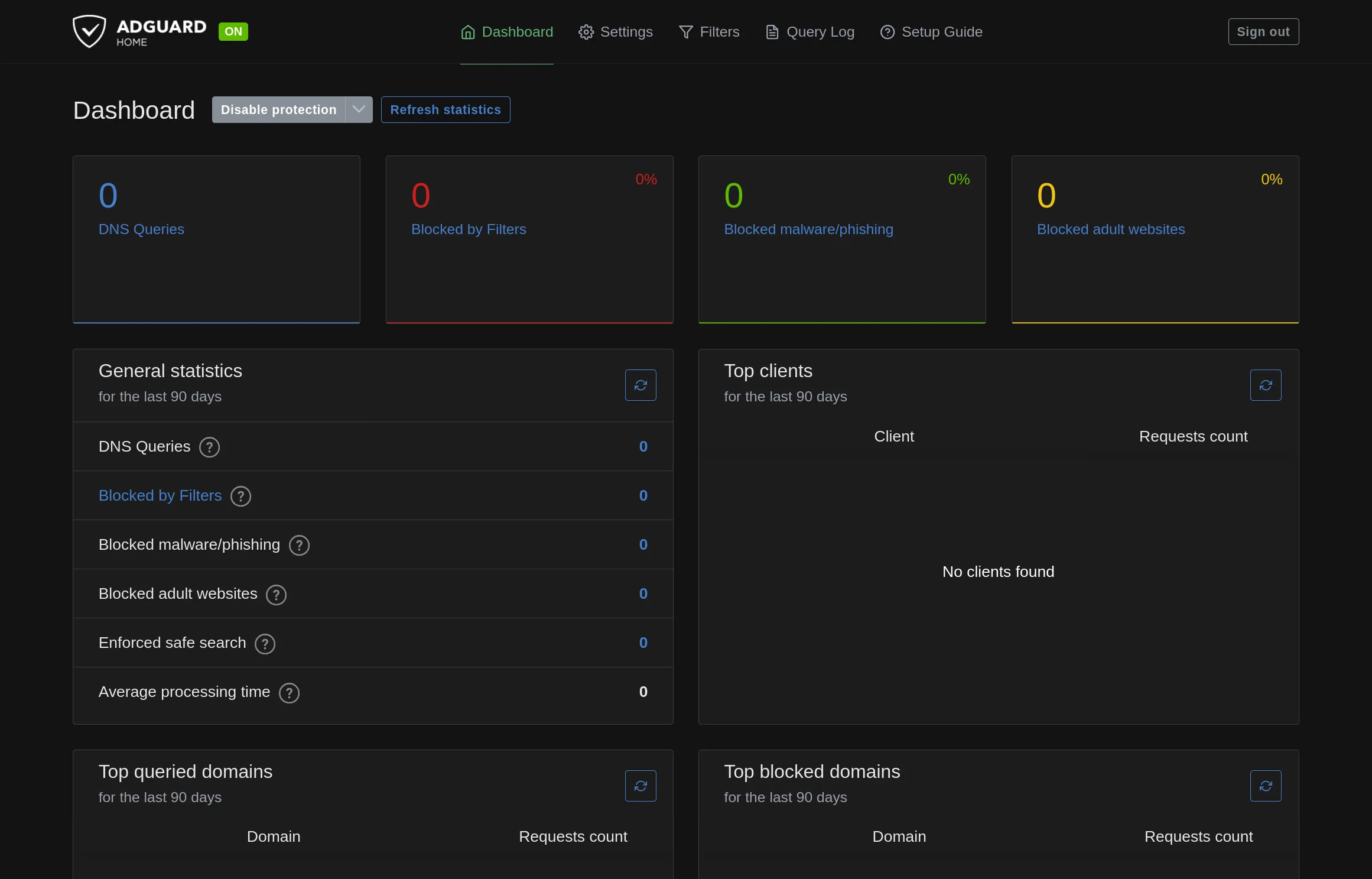Image resolution: width=1372 pixels, height=879 pixels.
Task: Refresh the Top clients card
Action: [1266, 385]
